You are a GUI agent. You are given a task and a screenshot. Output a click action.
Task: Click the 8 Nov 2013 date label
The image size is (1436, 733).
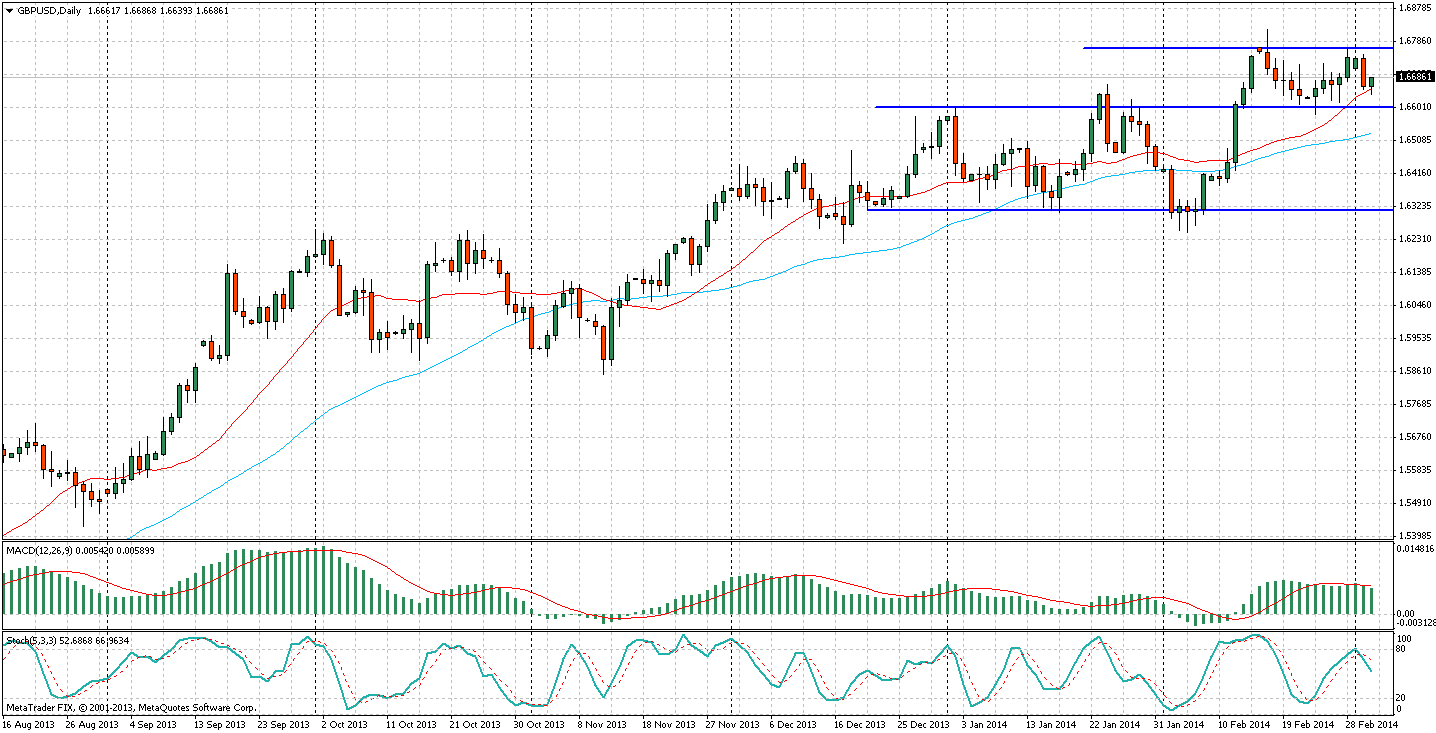click(x=601, y=724)
